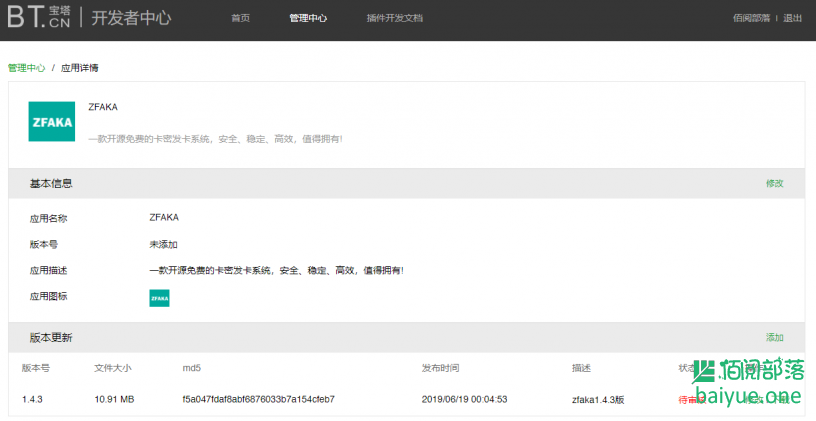Click 添加 in the 版本更新 section
Viewport: 816px width, 421px height.
pyautogui.click(x=774, y=338)
